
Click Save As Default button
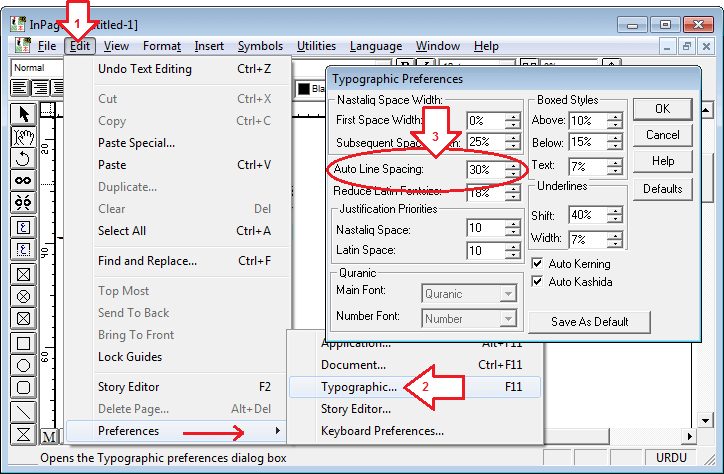click(589, 321)
